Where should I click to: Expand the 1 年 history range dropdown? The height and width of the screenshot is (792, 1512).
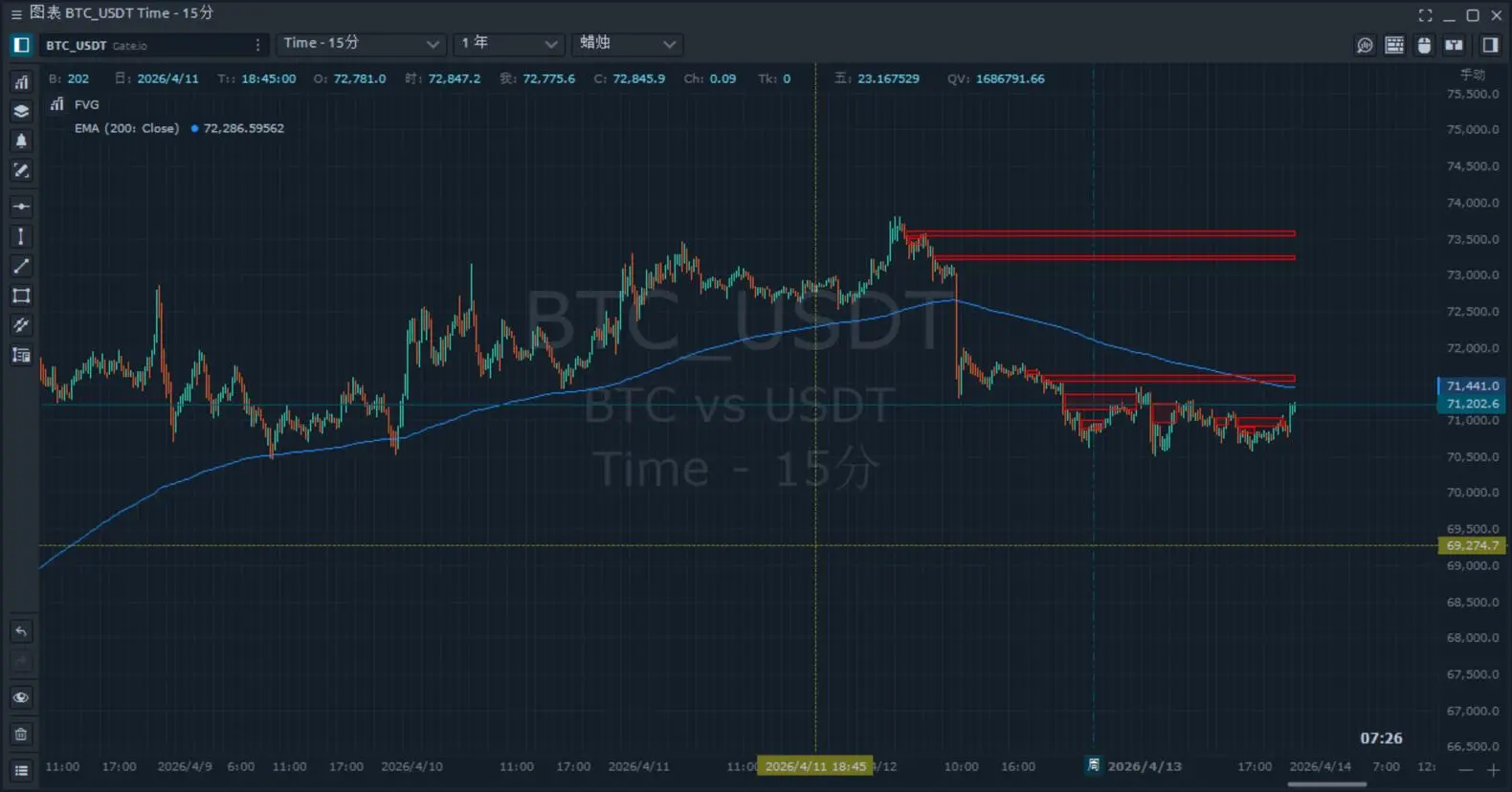pyautogui.click(x=509, y=44)
